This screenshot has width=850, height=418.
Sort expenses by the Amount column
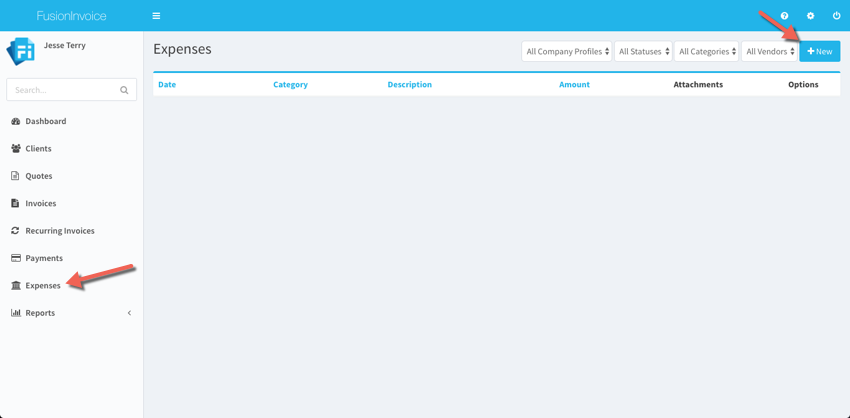click(x=574, y=85)
